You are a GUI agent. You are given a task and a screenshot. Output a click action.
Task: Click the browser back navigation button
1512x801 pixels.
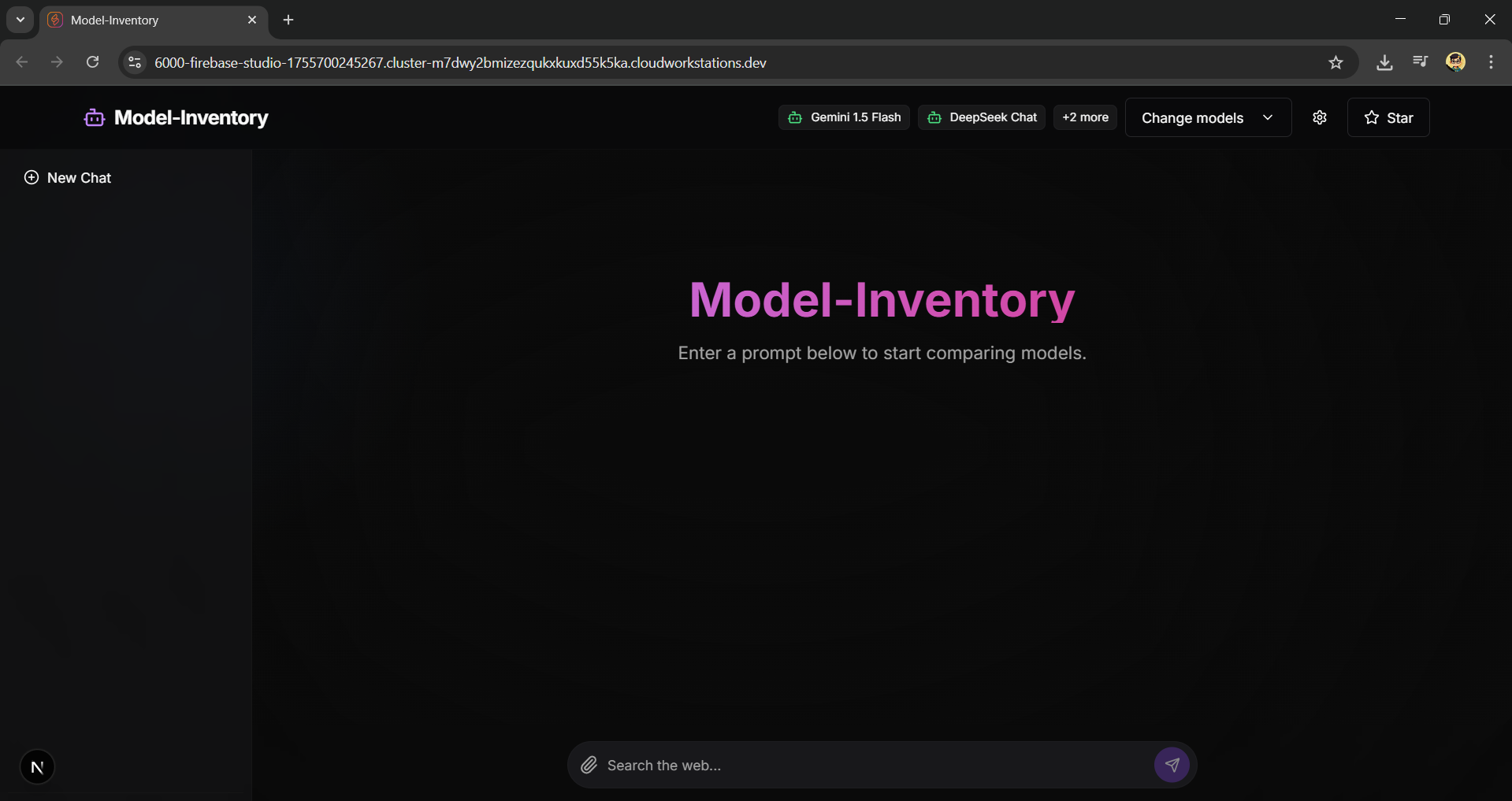[x=21, y=61]
